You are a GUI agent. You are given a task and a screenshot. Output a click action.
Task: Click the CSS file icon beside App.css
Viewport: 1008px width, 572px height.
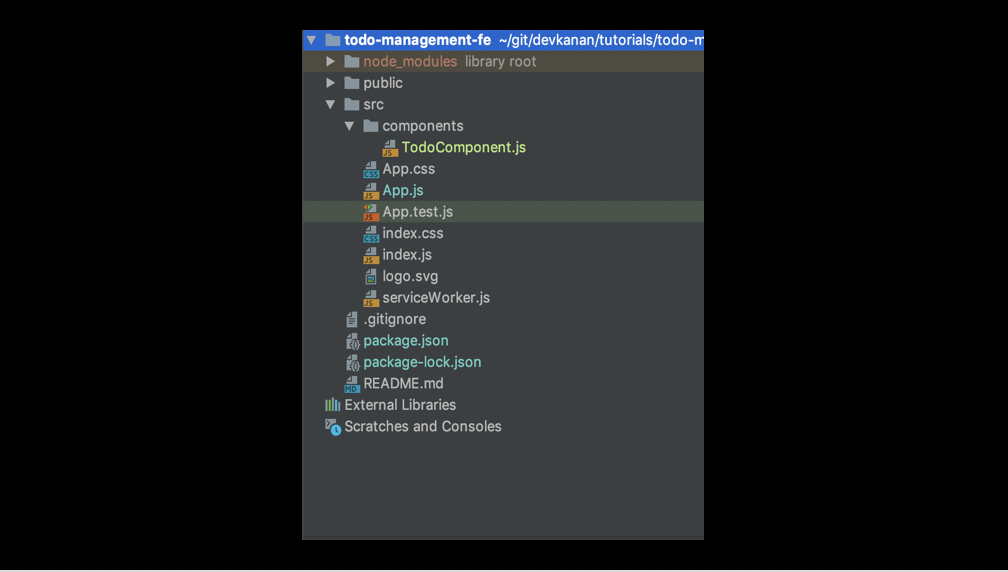click(x=371, y=170)
